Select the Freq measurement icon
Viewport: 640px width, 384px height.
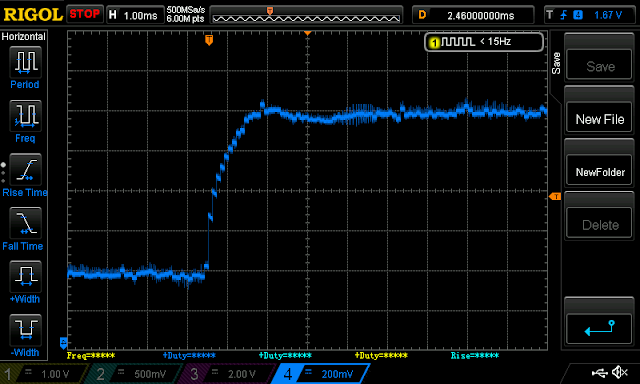(x=25, y=116)
